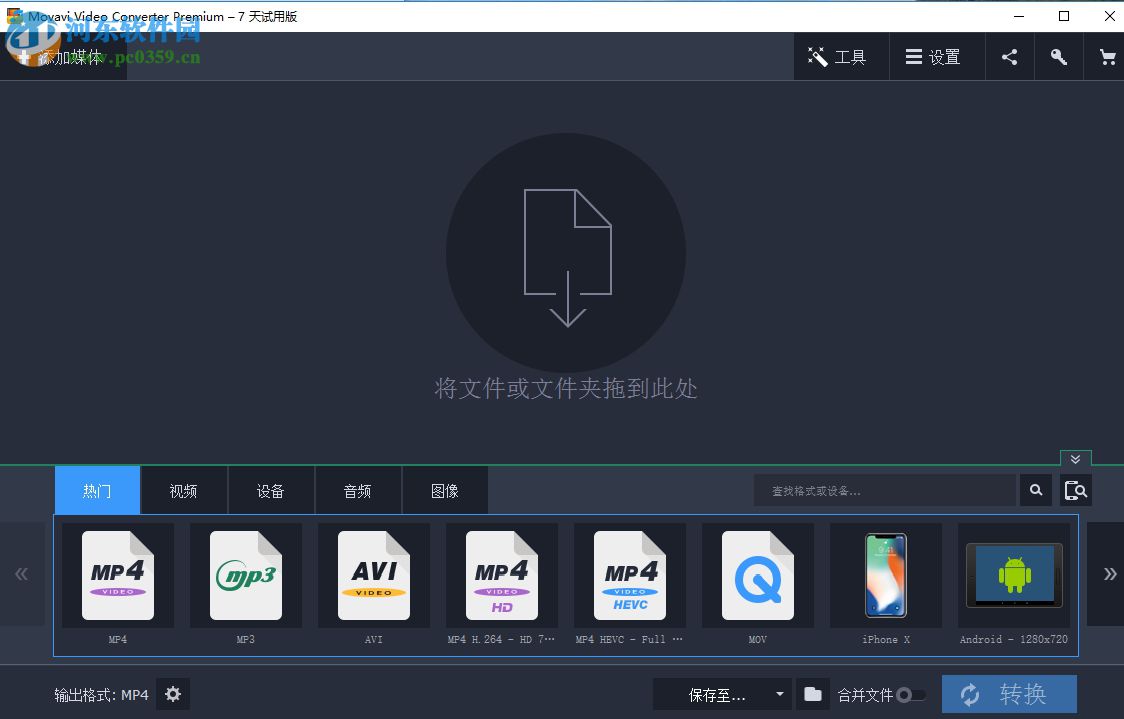Click inside the 查找格式或设备 search field
This screenshot has height=719, width=1124.
pyautogui.click(x=885, y=490)
